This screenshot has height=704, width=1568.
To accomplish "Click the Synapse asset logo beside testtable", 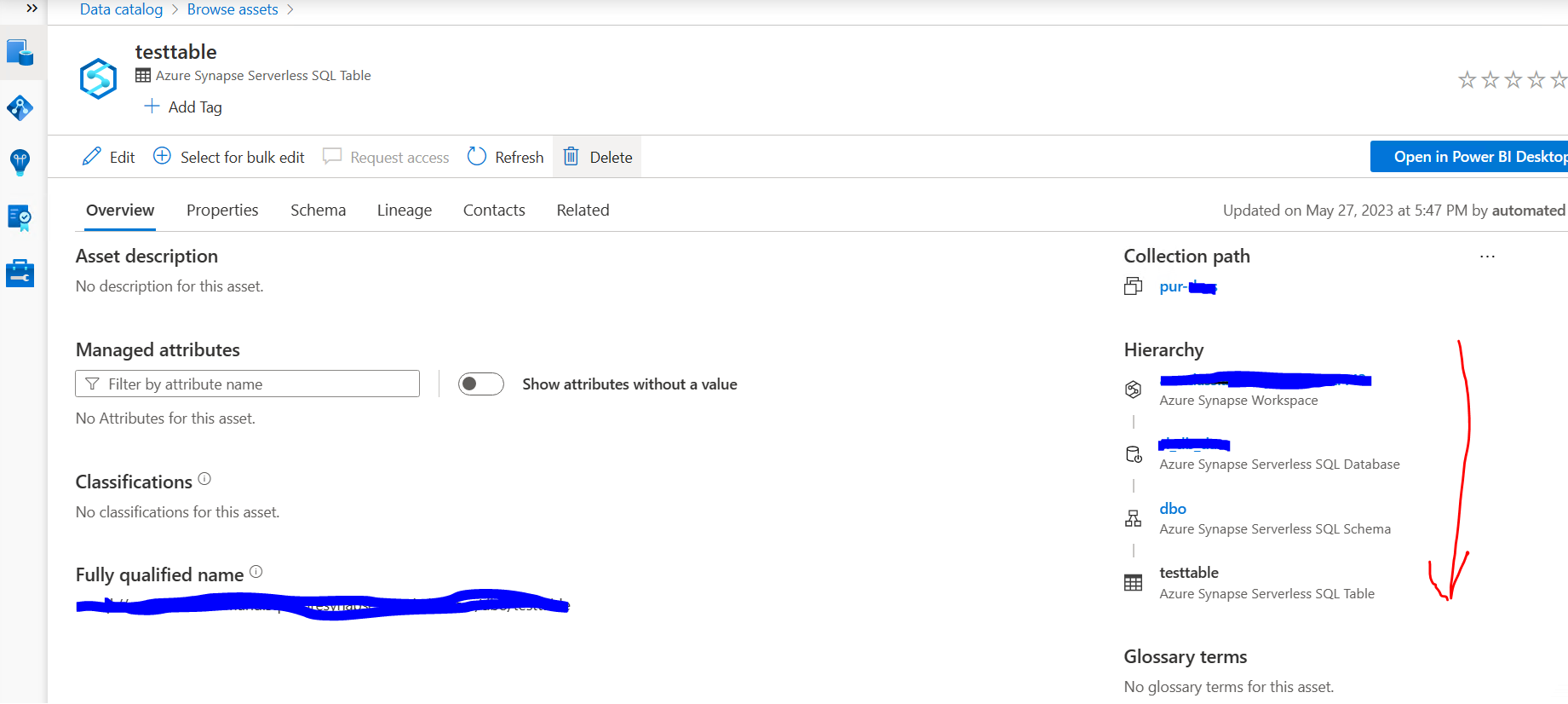I will (x=98, y=78).
